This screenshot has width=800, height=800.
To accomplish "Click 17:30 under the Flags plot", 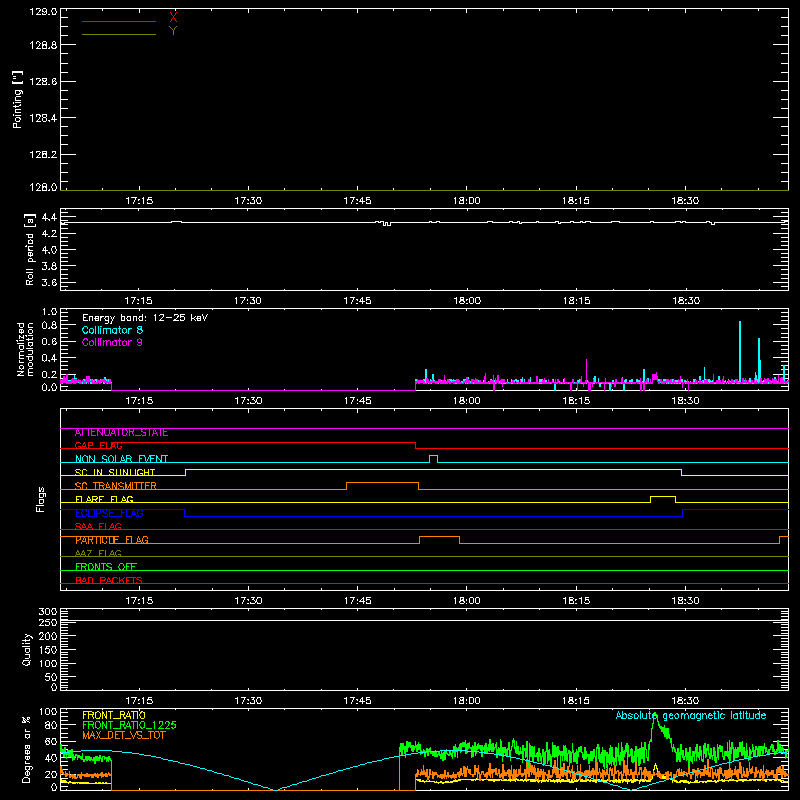I will [248, 601].
